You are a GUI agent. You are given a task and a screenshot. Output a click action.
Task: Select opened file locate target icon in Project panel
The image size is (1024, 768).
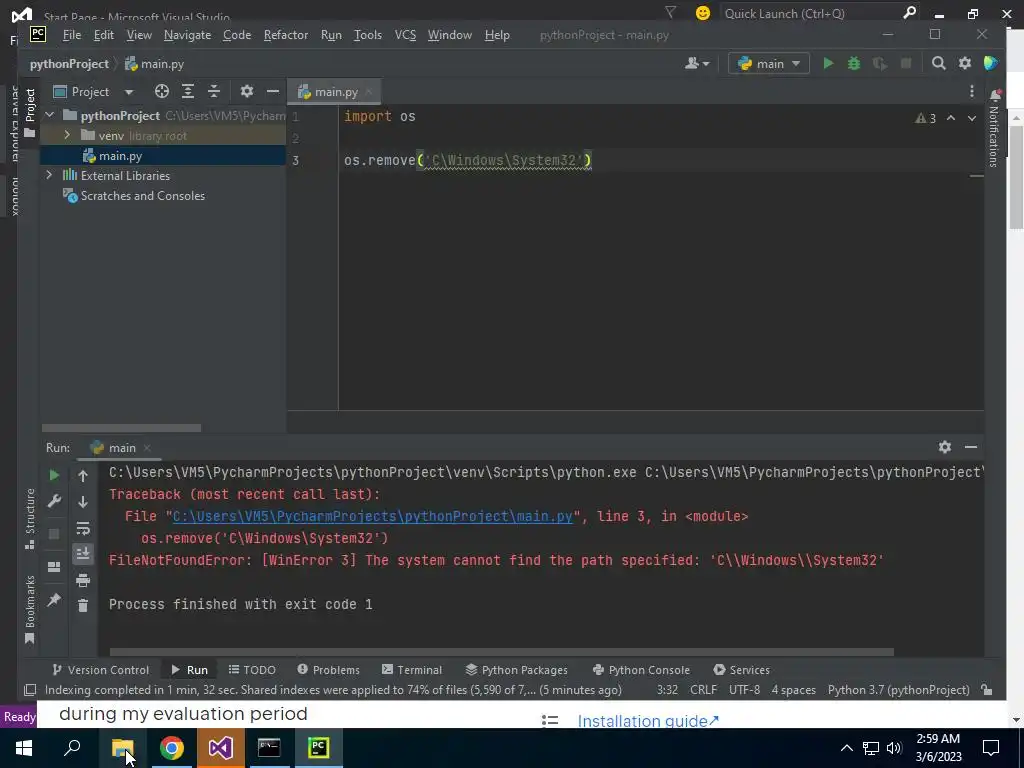(x=162, y=91)
